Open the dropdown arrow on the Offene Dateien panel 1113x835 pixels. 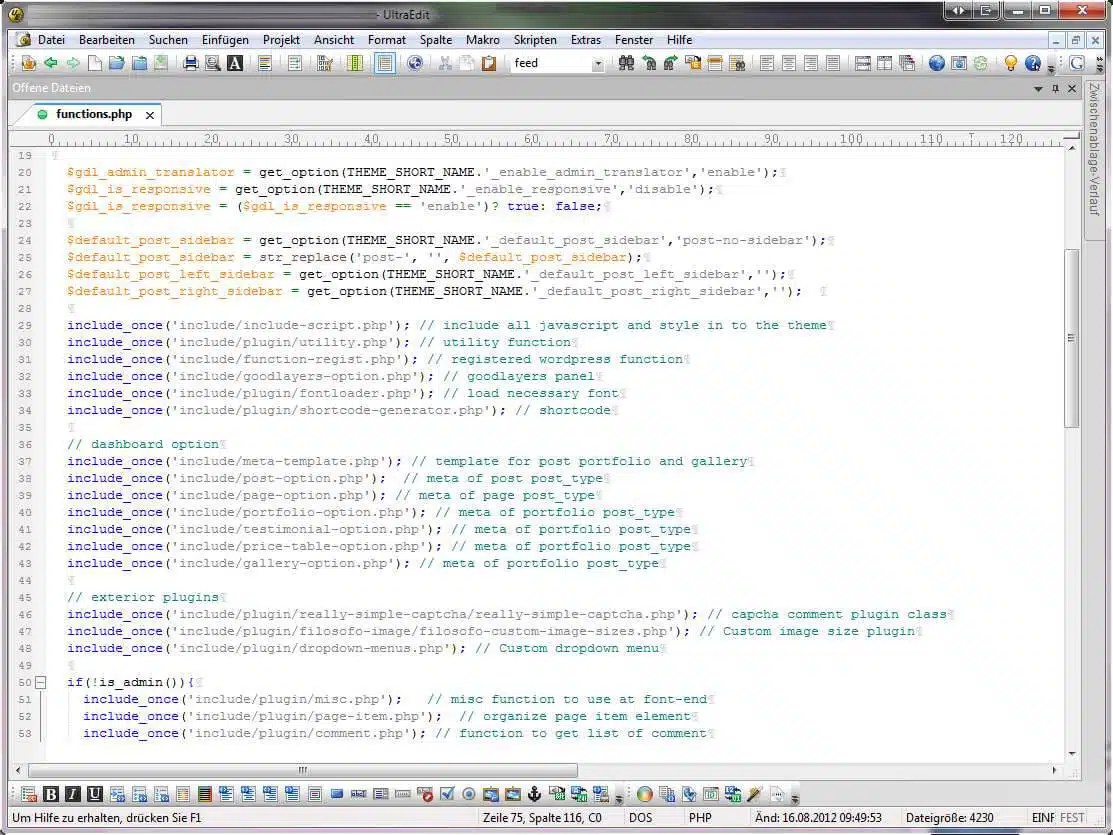[1039, 88]
